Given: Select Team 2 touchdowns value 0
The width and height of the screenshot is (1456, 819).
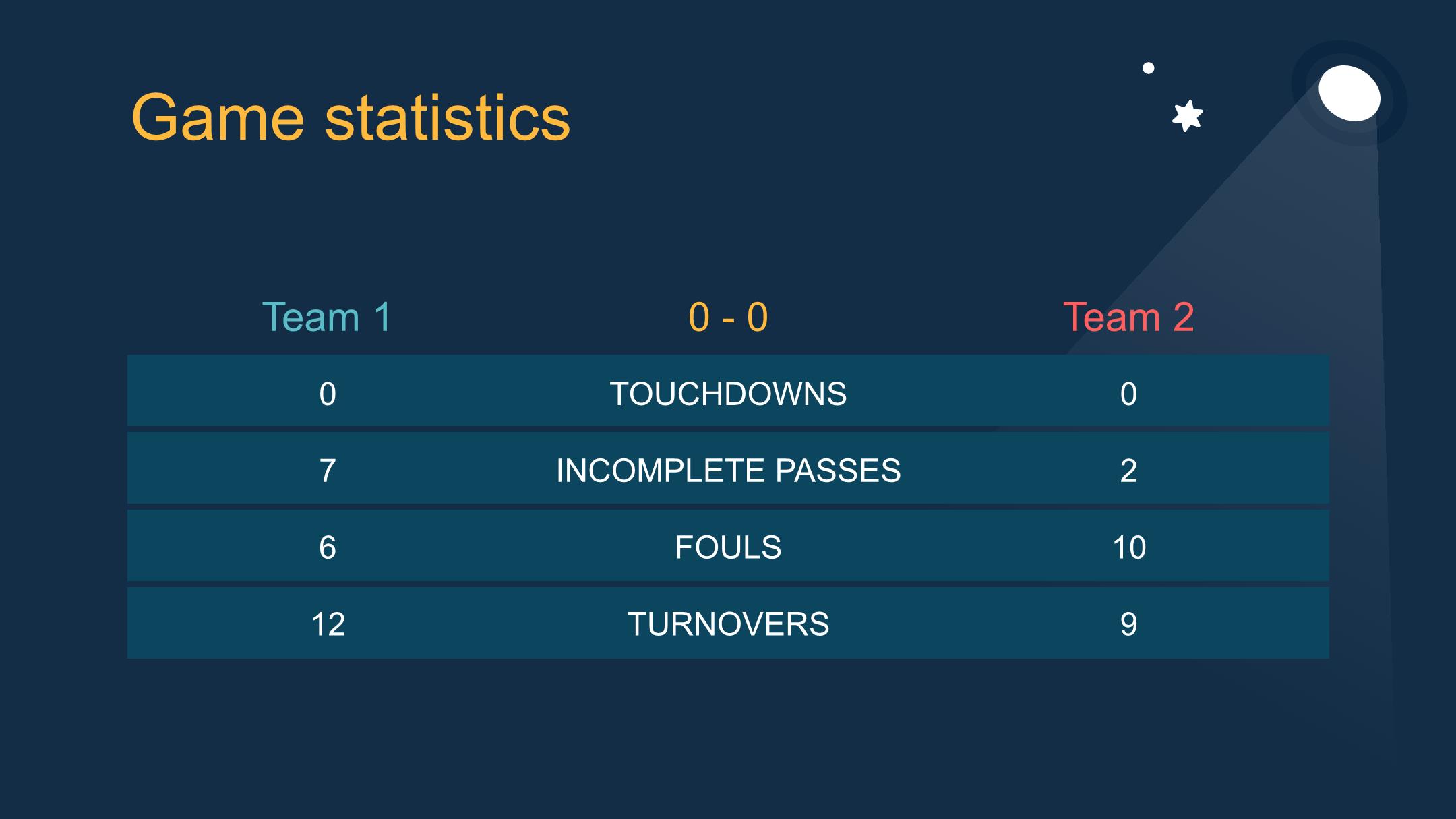Looking at the screenshot, I should point(1129,394).
